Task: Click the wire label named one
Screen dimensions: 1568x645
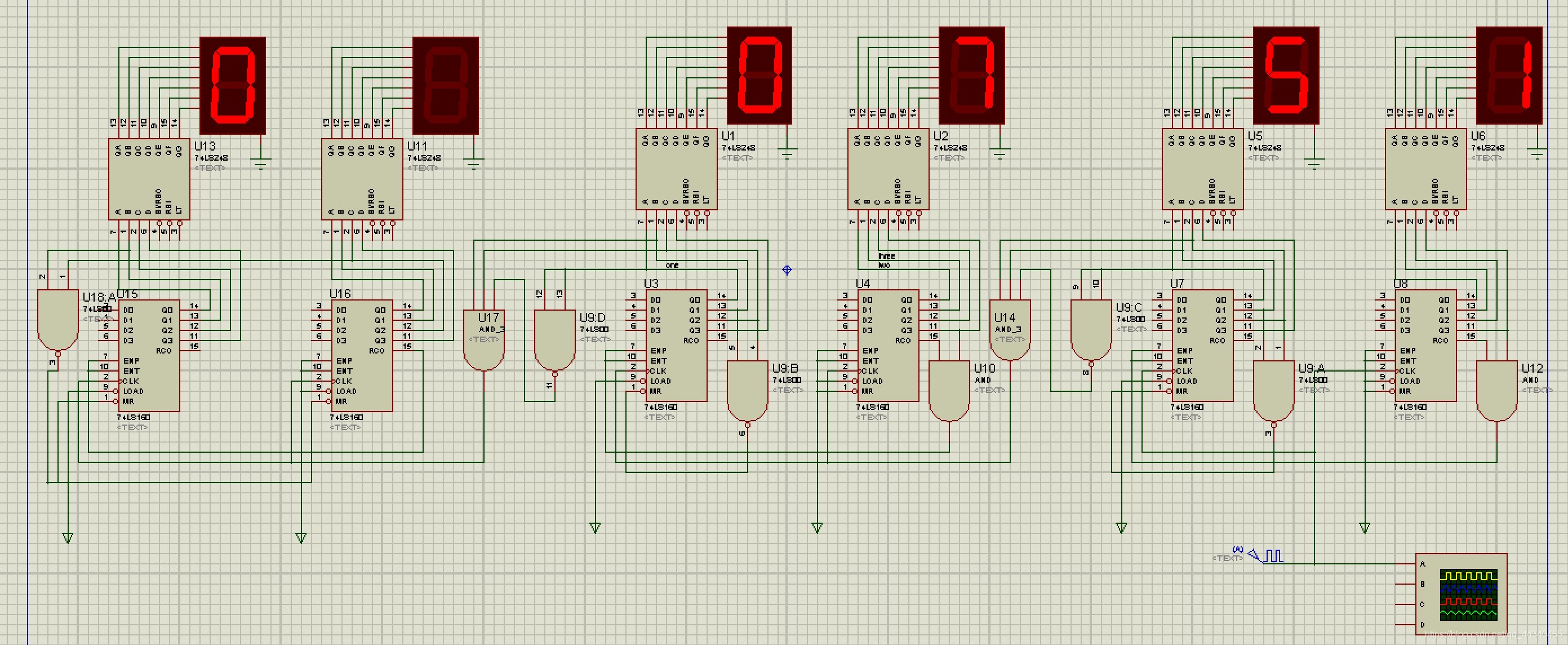Action: click(672, 265)
